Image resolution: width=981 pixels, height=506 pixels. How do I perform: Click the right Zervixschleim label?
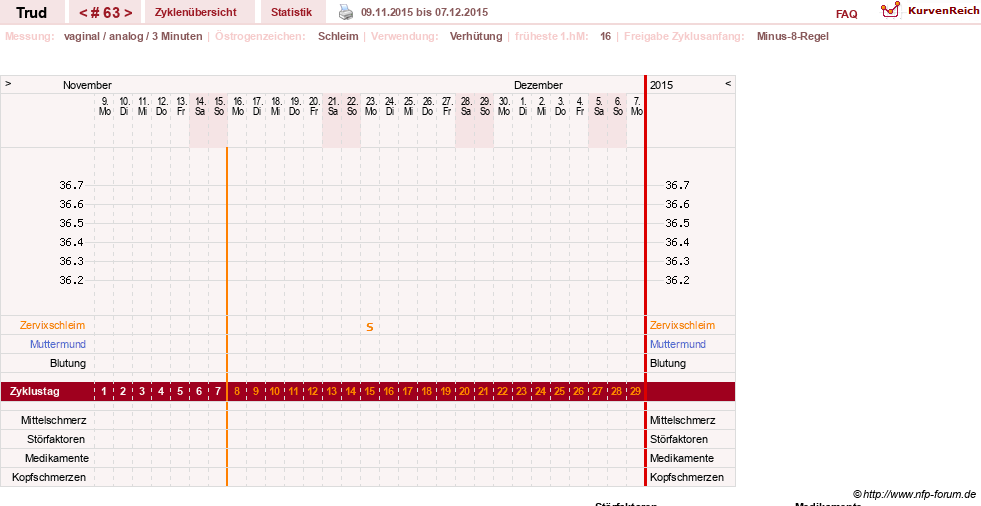coord(682,325)
